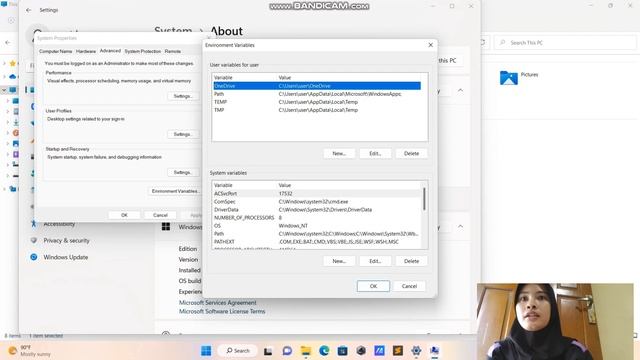Viewport: 640px width, 360px height.
Task: Switch to the Hardware tab
Action: [86, 51]
